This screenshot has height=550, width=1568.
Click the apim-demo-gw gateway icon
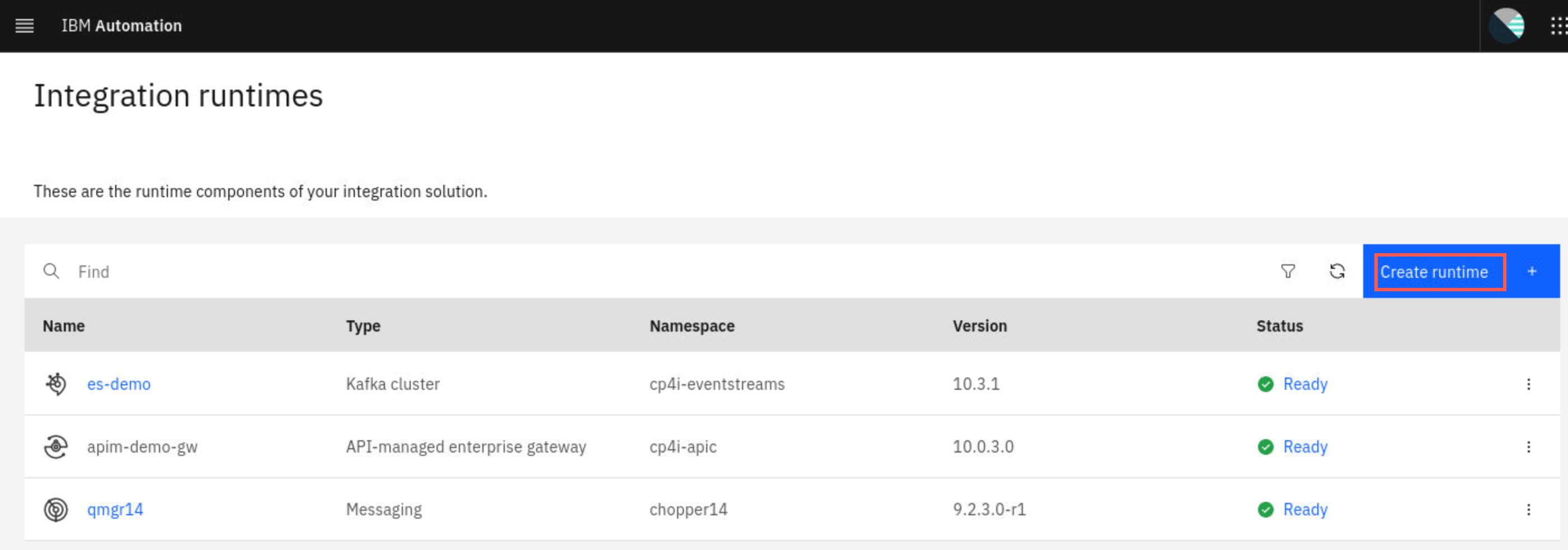[x=56, y=446]
